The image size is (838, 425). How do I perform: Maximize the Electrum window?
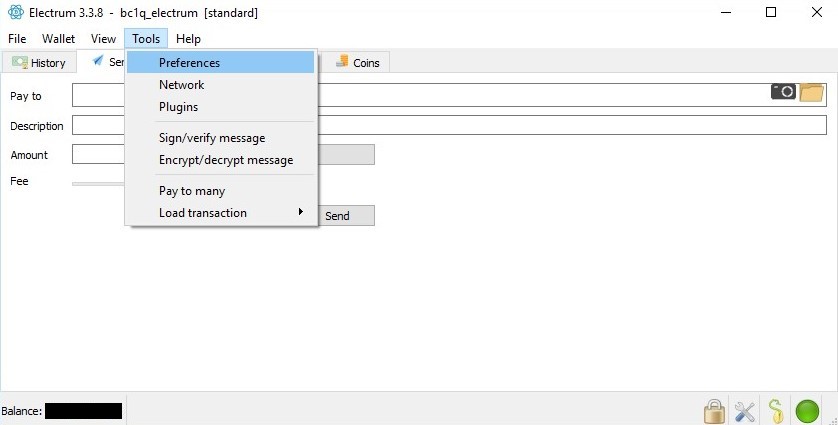point(771,12)
